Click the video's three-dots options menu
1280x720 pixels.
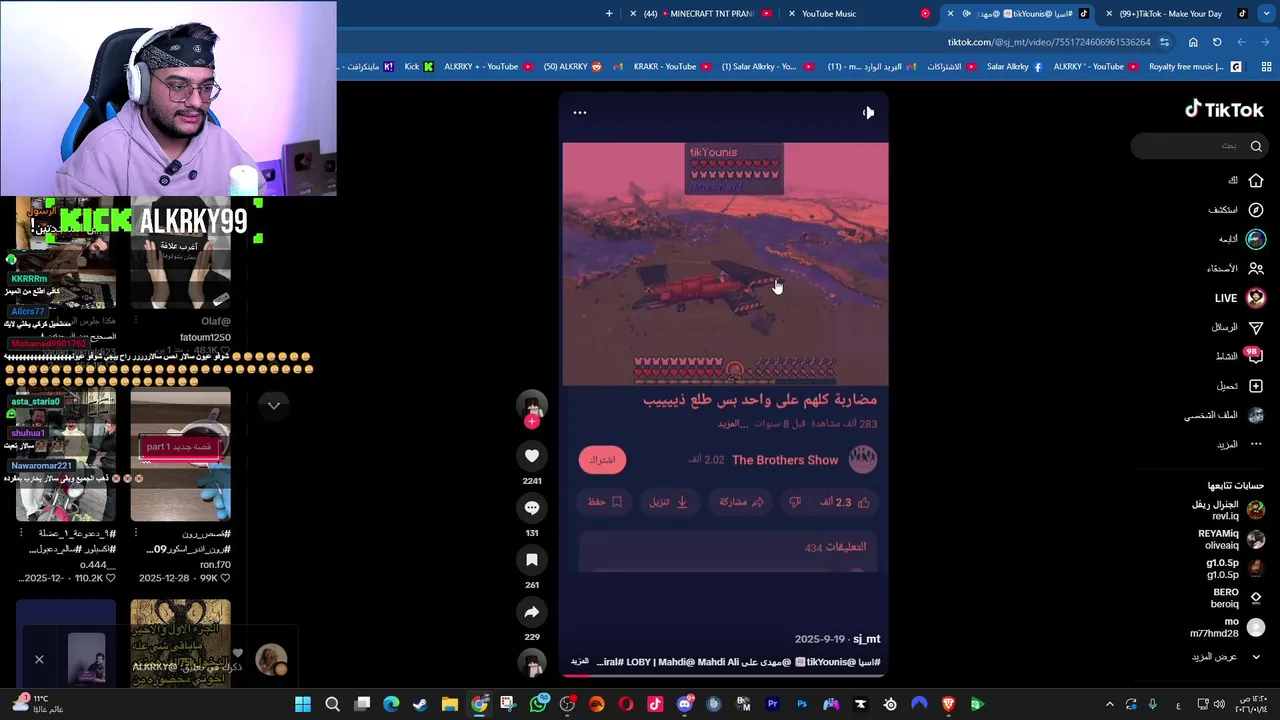coord(579,112)
